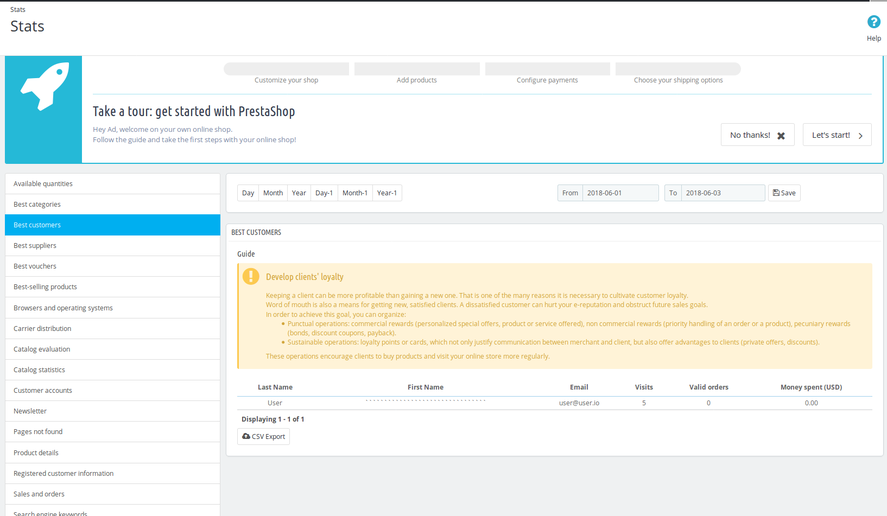Open Browsers and operating systems stats

click(113, 308)
